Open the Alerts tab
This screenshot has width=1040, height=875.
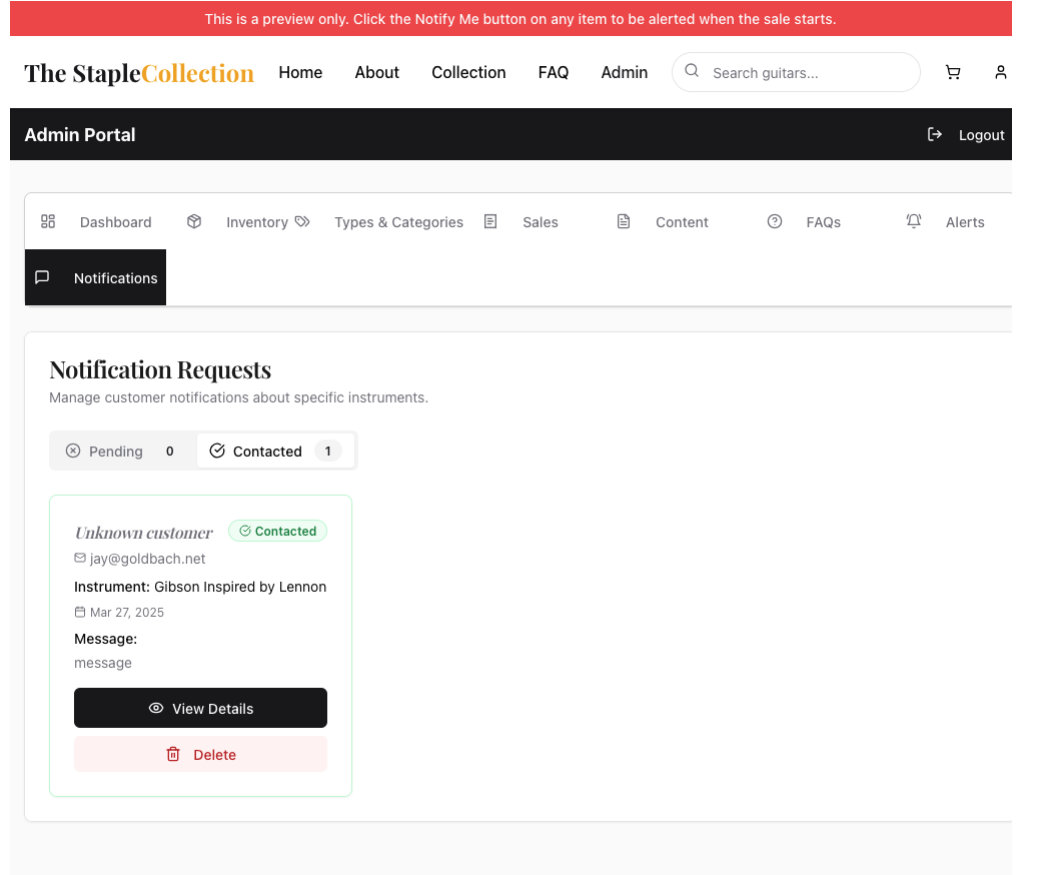pyautogui.click(x=945, y=222)
